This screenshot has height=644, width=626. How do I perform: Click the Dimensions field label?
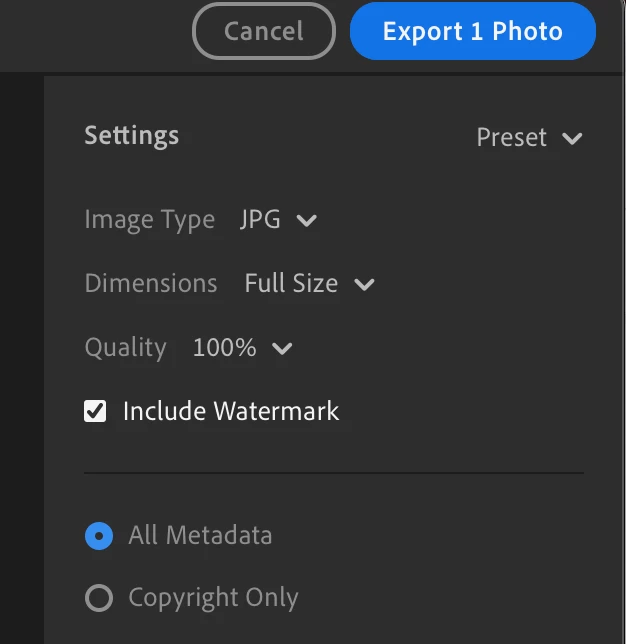tap(151, 284)
